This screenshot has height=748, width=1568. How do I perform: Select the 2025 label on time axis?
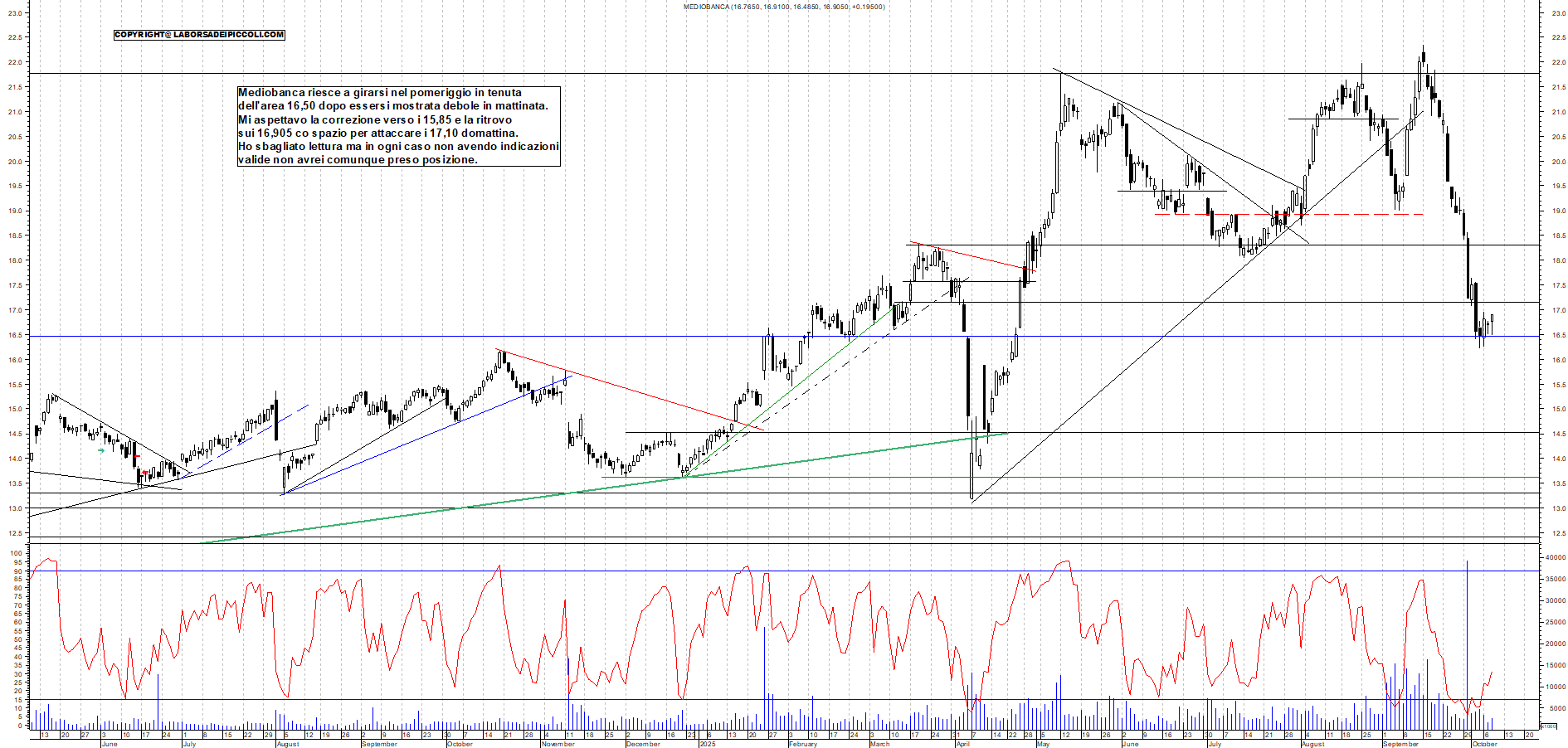[x=707, y=744]
